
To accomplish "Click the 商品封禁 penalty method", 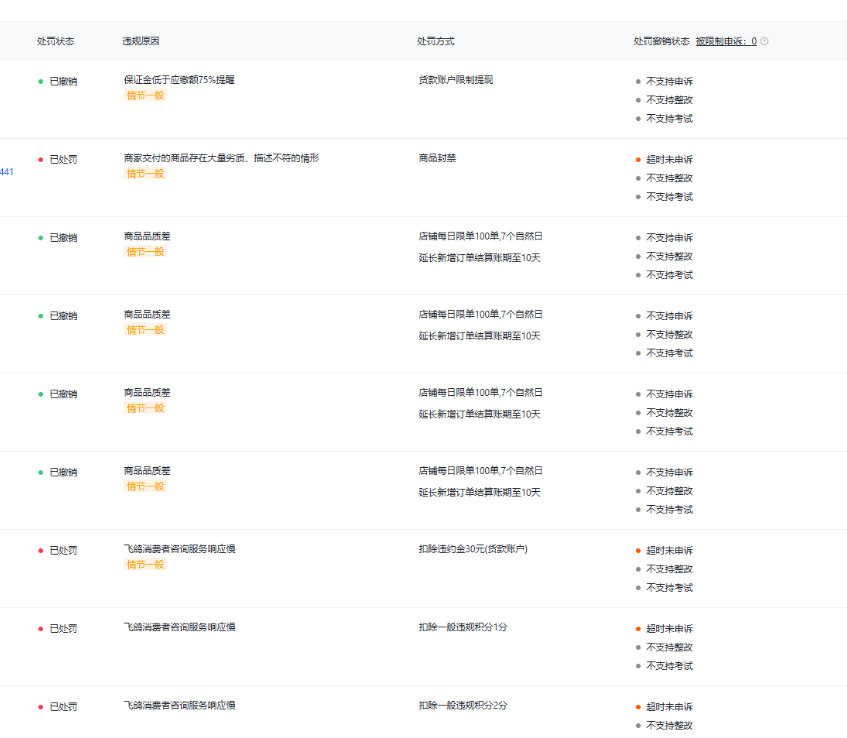I will [436, 158].
